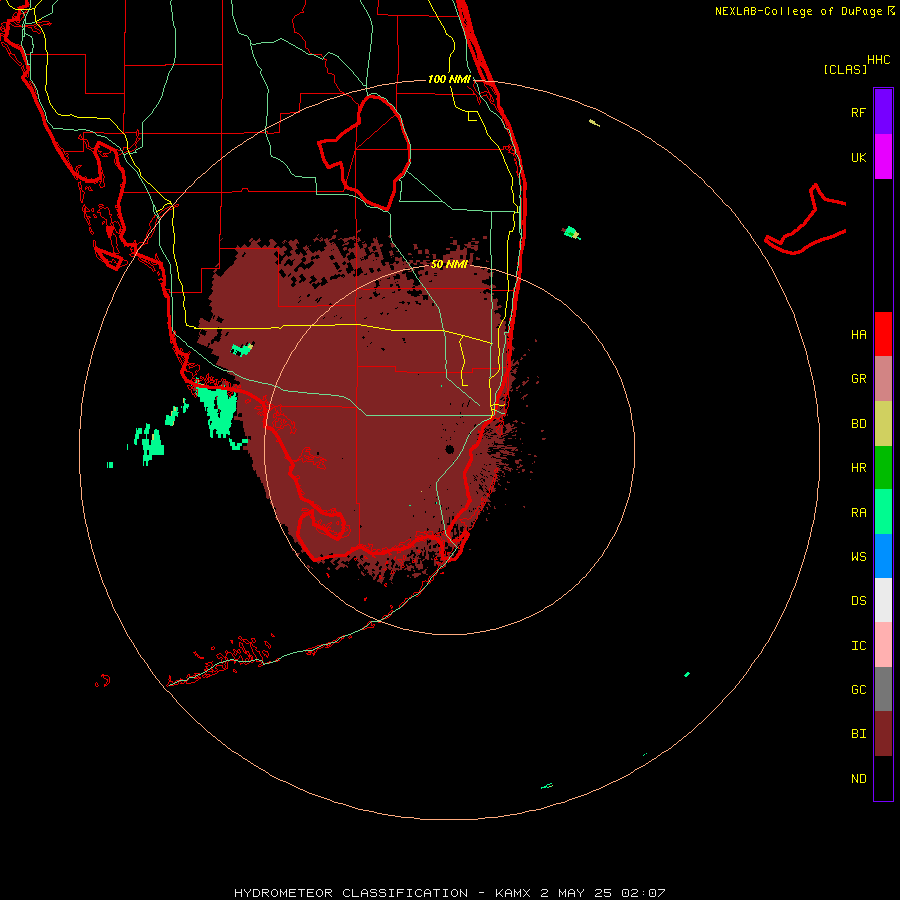Click the HR green legend swatch

point(883,468)
